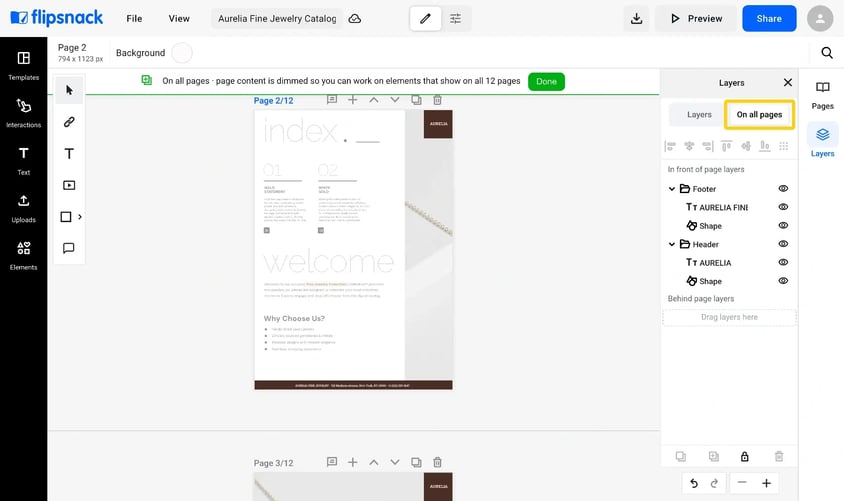This screenshot has height=501, width=844.
Task: Hide the AURELIA FINE text layer
Action: [783, 207]
